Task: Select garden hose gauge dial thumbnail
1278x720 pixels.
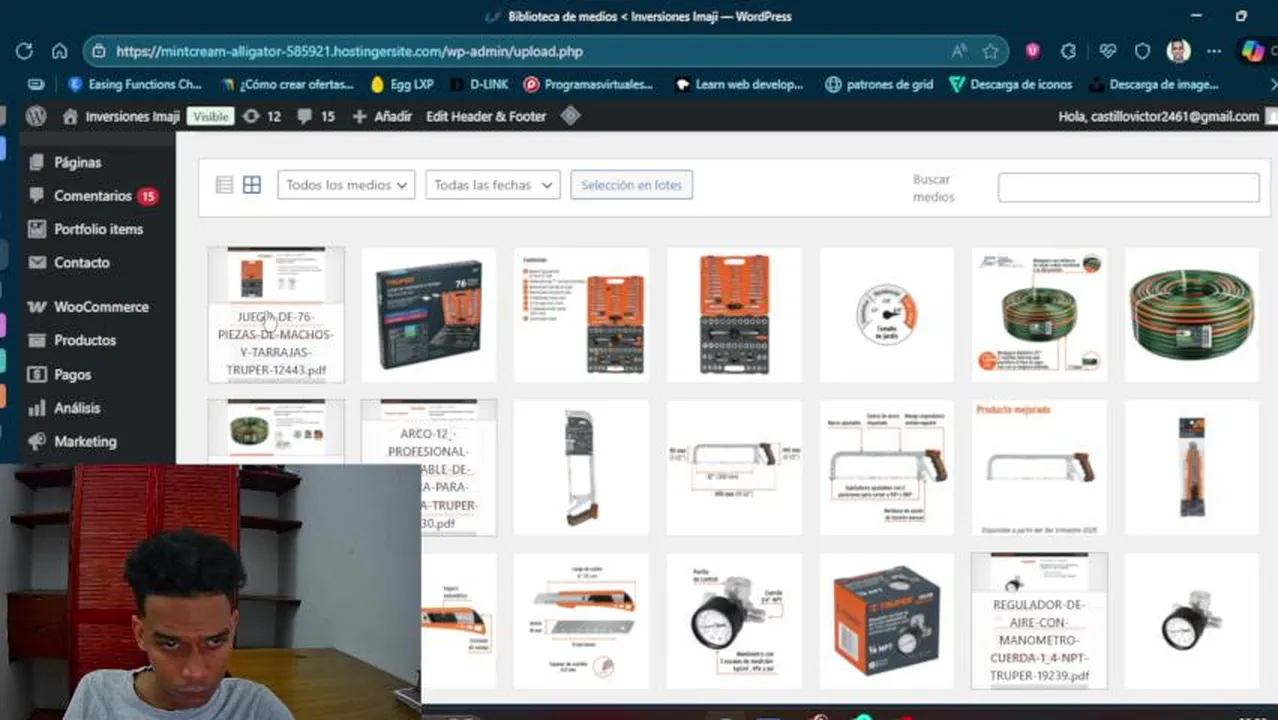Action: click(887, 315)
